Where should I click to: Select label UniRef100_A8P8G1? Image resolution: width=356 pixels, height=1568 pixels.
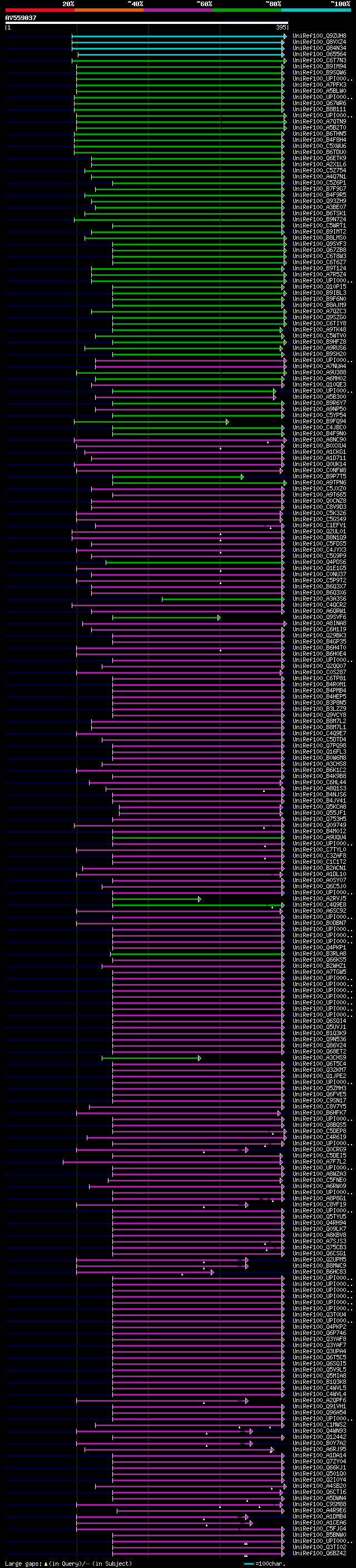pos(319,1199)
